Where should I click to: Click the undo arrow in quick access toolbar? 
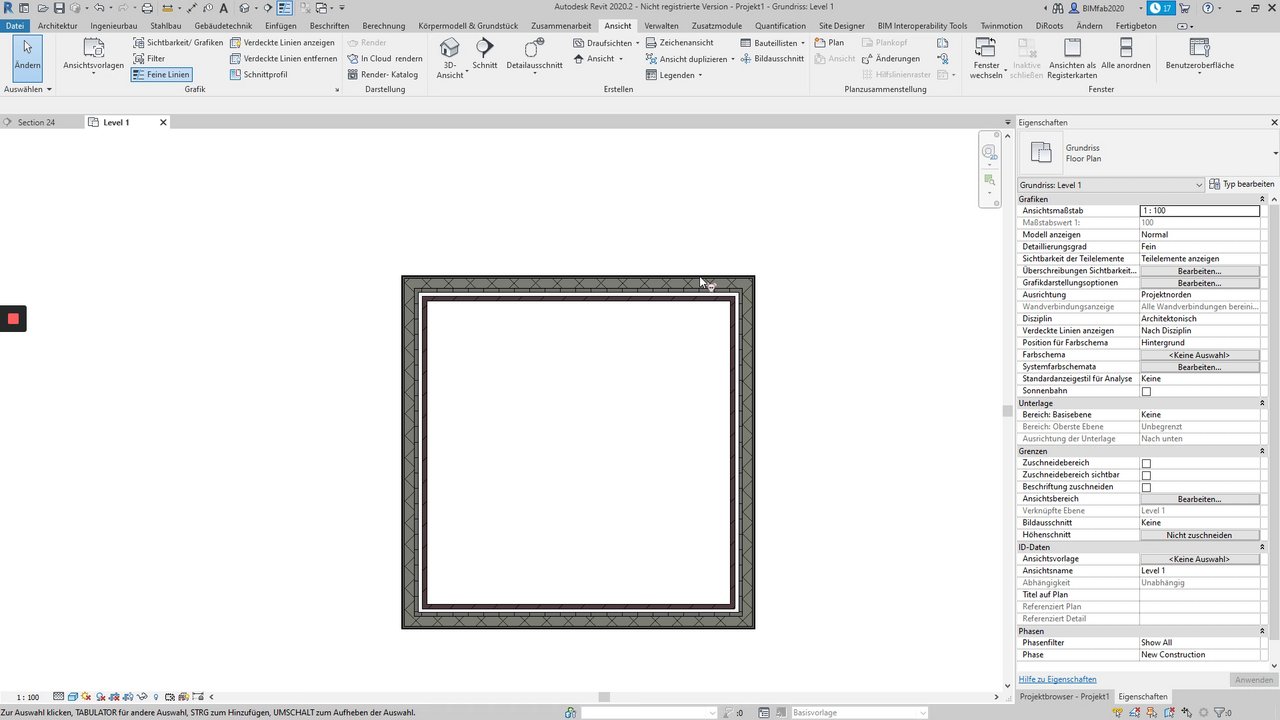point(98,8)
